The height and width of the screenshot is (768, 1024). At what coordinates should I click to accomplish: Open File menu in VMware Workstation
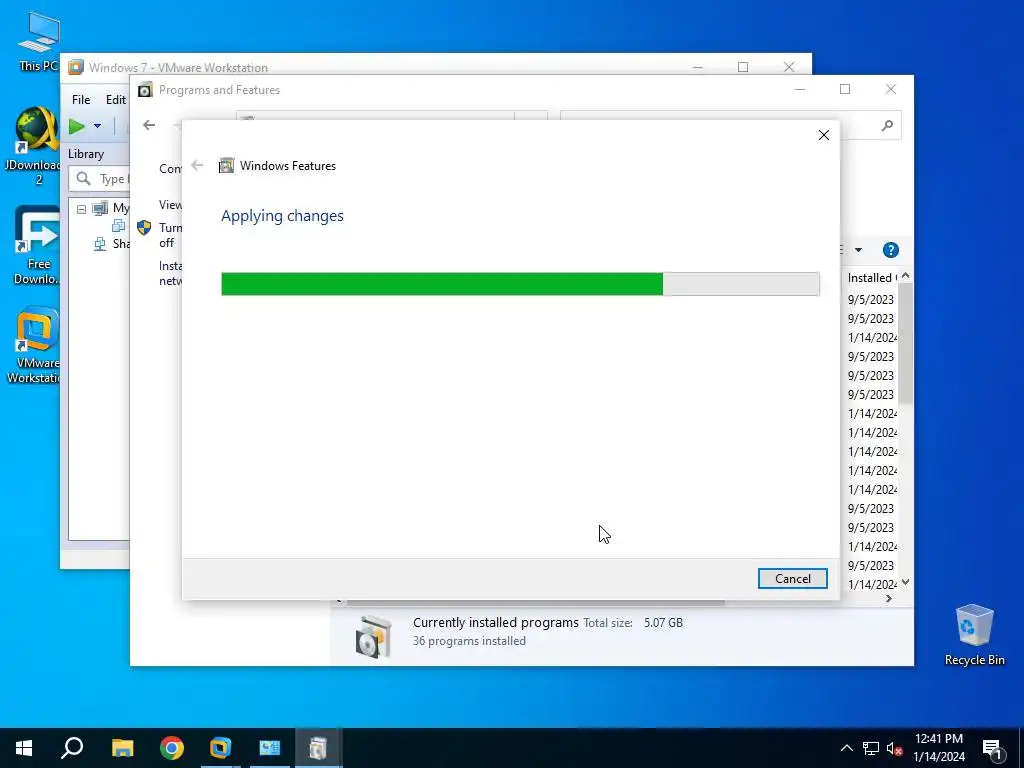tap(81, 100)
